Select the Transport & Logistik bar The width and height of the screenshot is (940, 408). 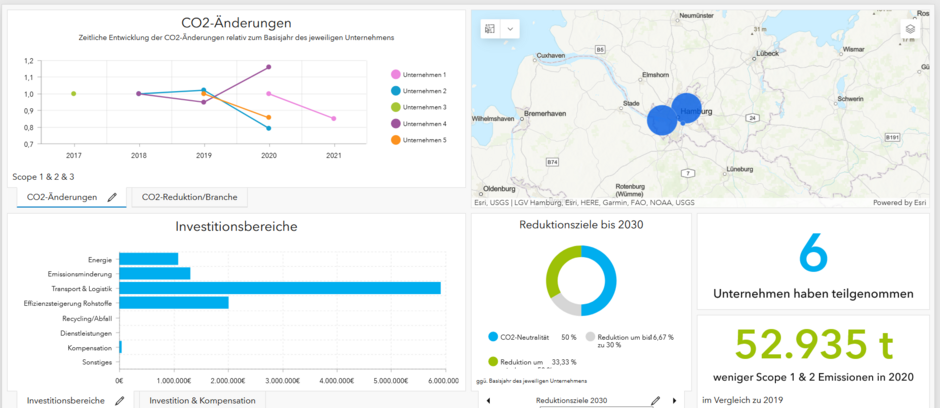pyautogui.click(x=280, y=288)
